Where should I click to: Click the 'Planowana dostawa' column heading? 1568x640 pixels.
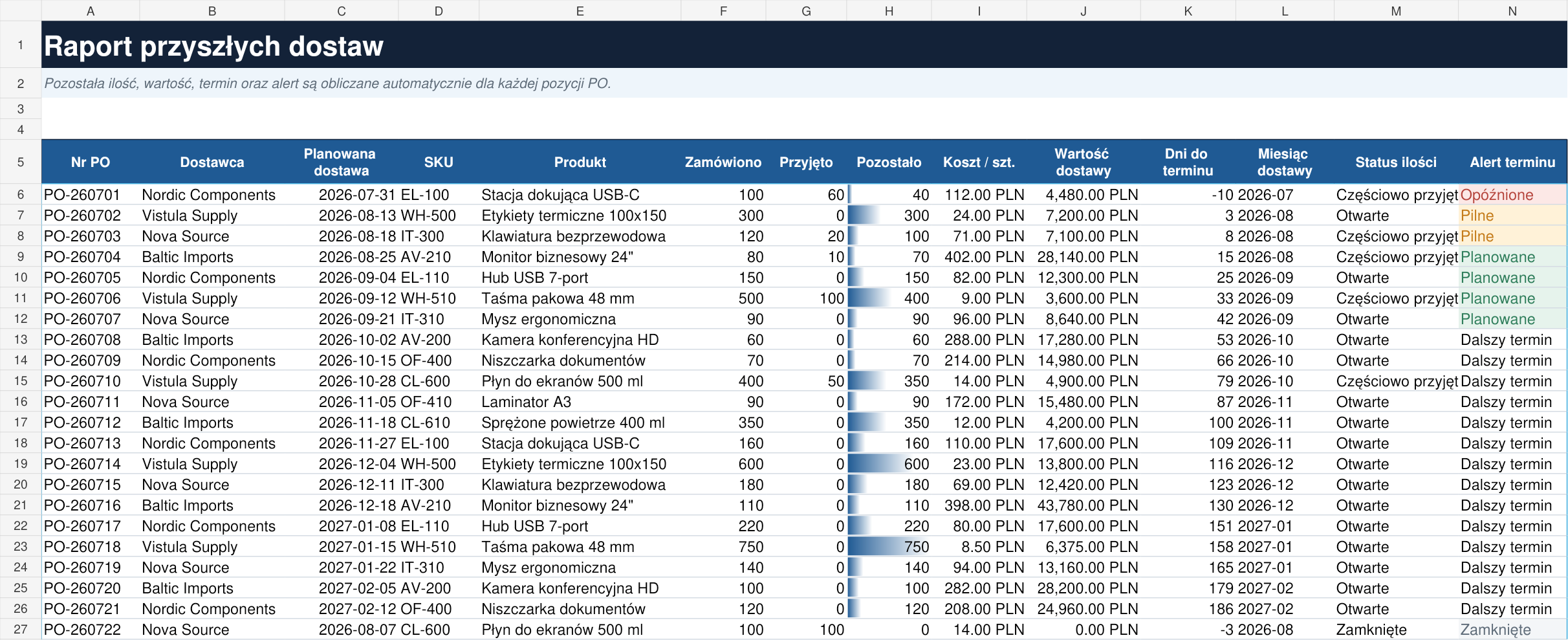tap(342, 162)
